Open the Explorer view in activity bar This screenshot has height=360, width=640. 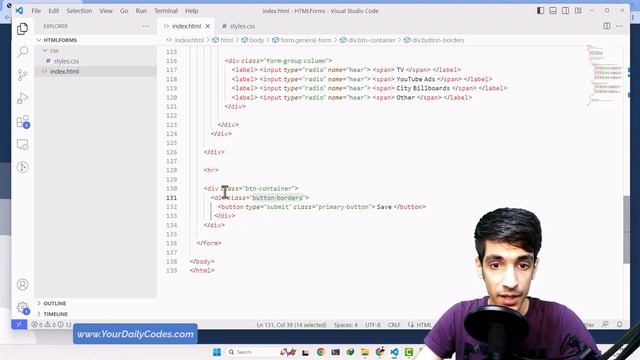pos(22,29)
